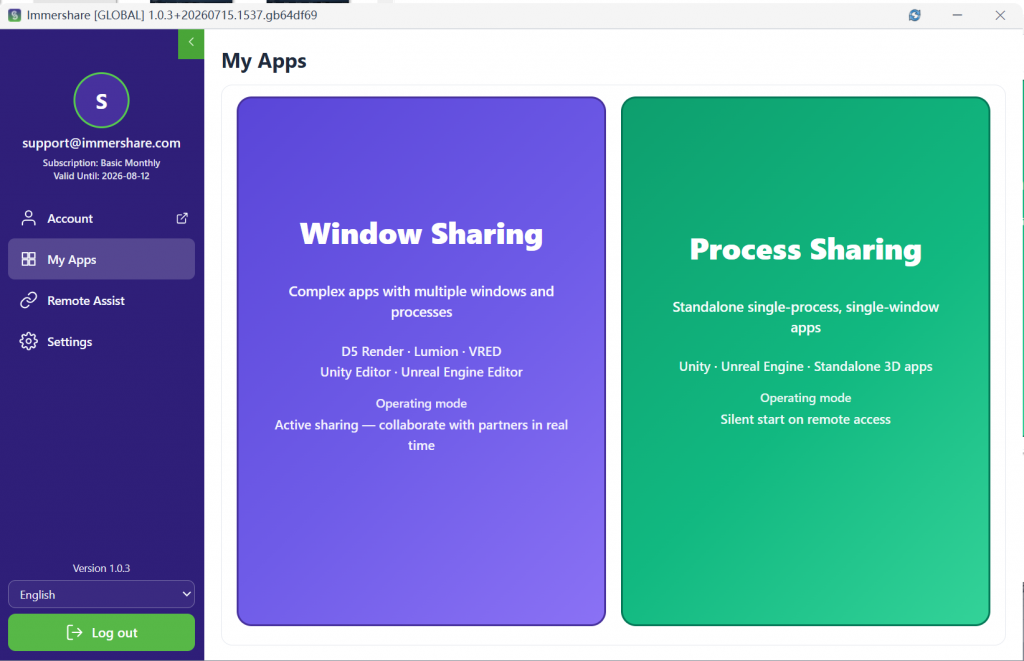Click the D5 Render · Lumion · VRED text
Viewport: 1024px width, 661px height.
421,351
